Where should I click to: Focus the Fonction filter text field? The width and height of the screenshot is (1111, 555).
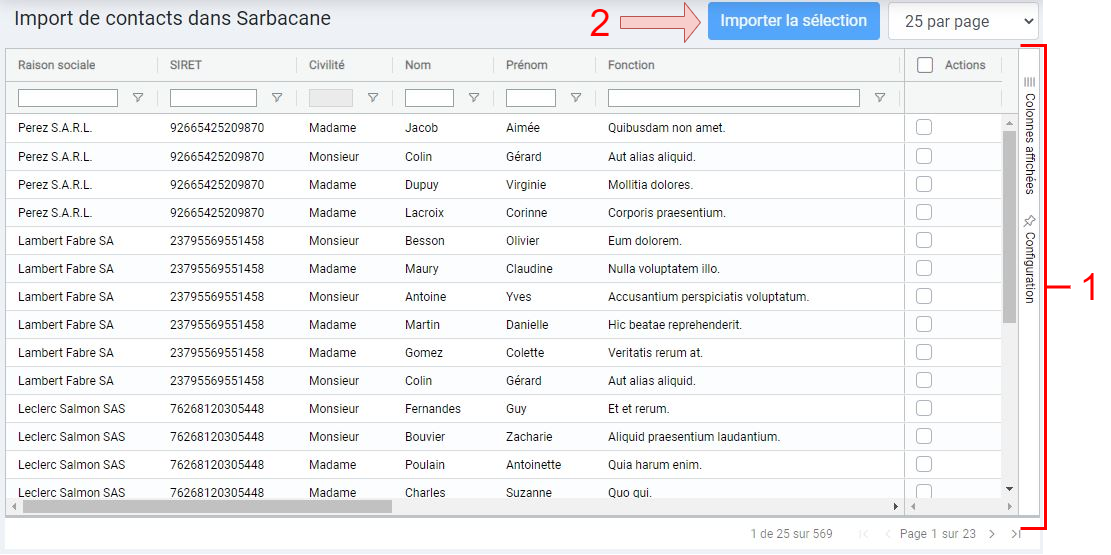pos(733,98)
